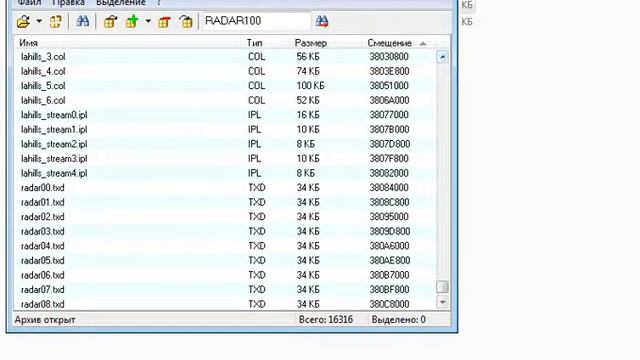
Task: Select the lahills_3.col file
Action: coord(43,57)
